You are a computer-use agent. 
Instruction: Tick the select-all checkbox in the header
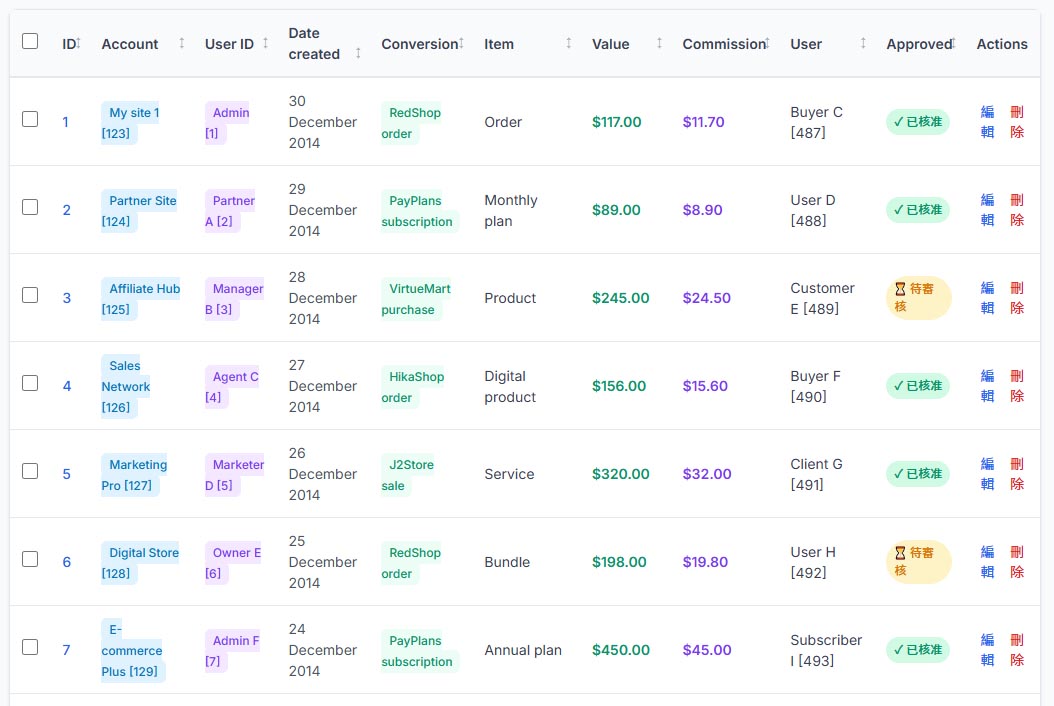(30, 41)
